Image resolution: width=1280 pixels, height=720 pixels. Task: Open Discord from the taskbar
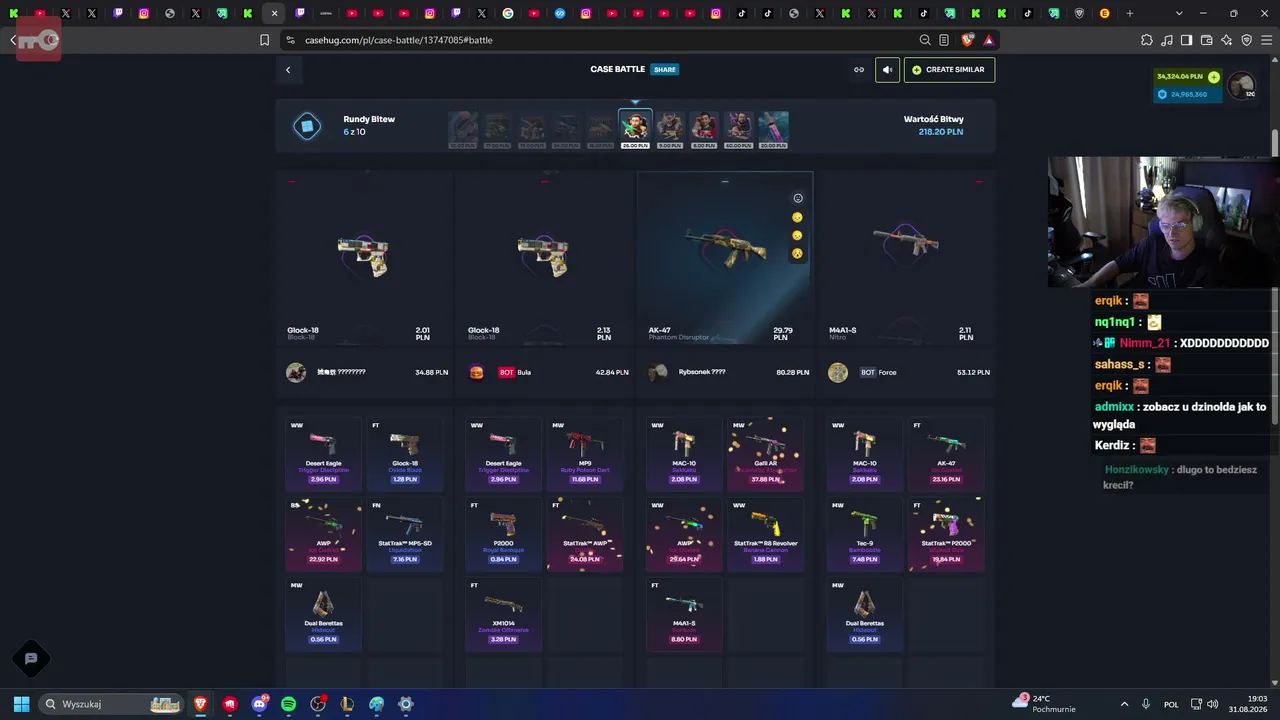(x=259, y=704)
